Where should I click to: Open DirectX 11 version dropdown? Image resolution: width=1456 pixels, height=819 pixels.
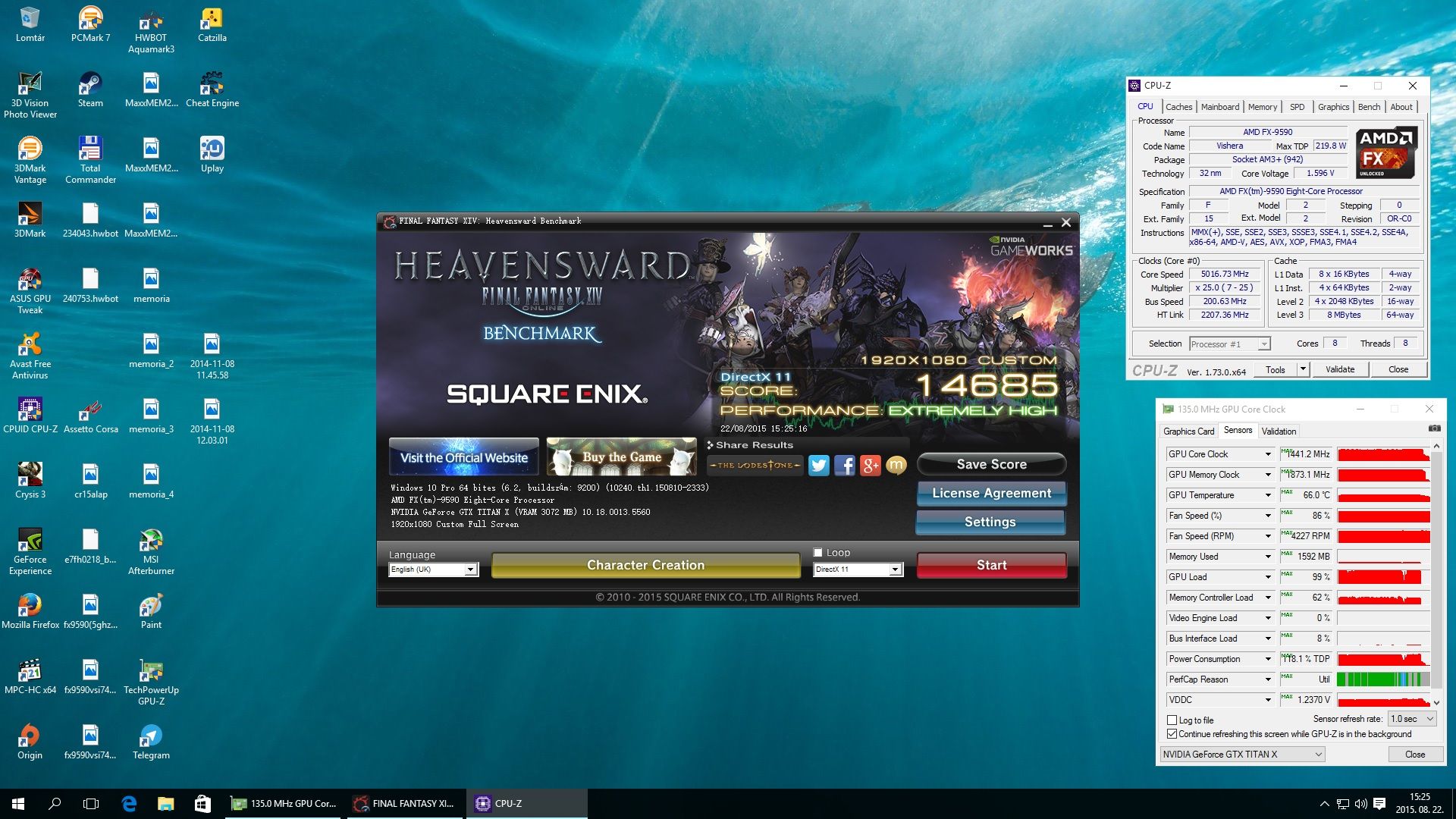point(858,570)
